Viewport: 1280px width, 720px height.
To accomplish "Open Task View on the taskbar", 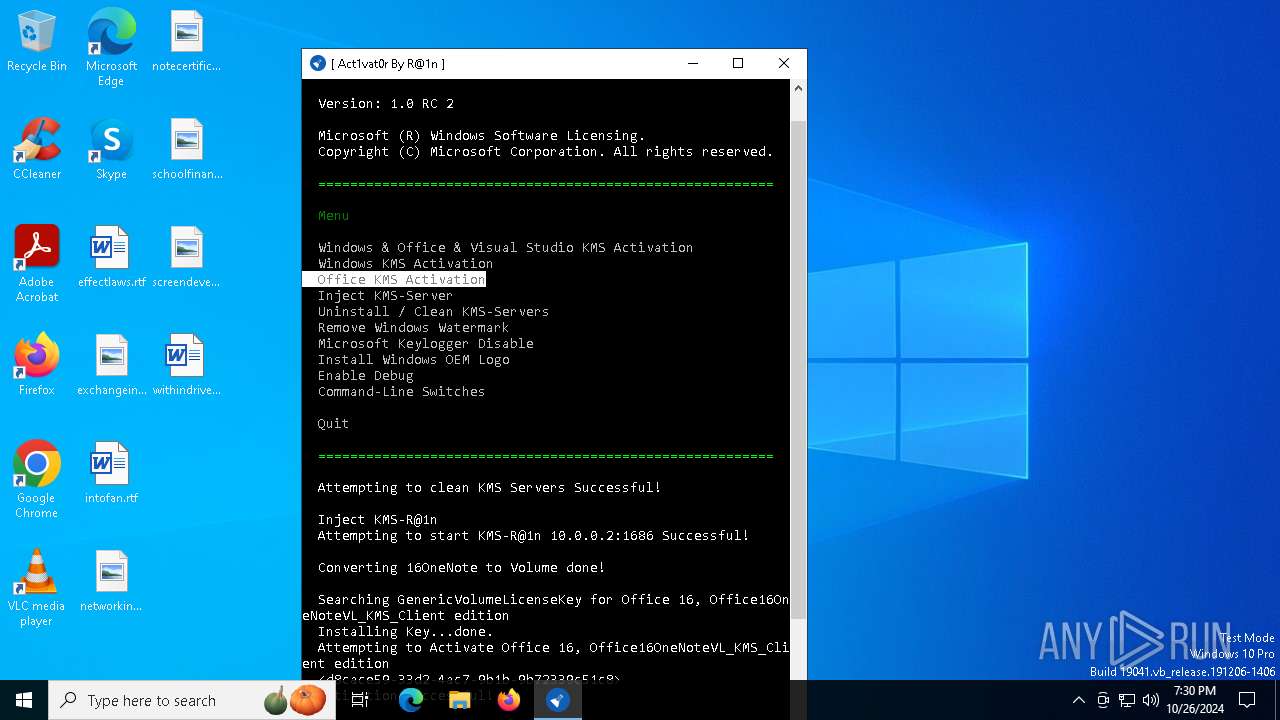I will (x=359, y=700).
